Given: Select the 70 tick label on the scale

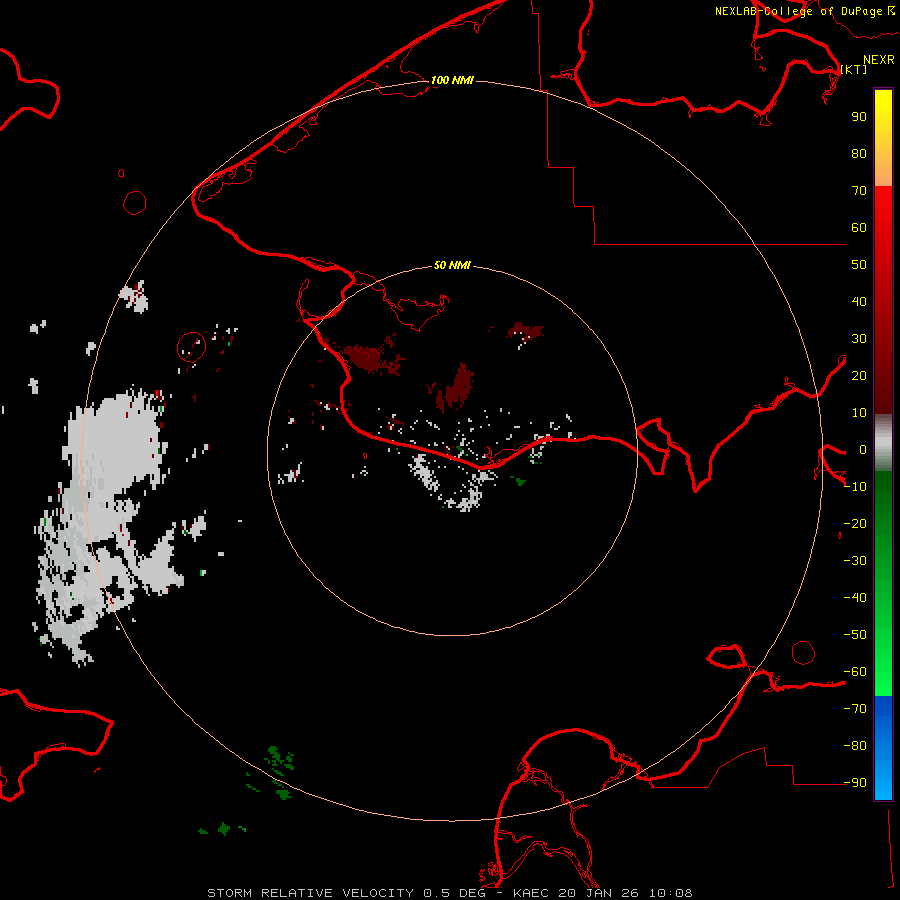Looking at the screenshot, I should coord(859,191).
